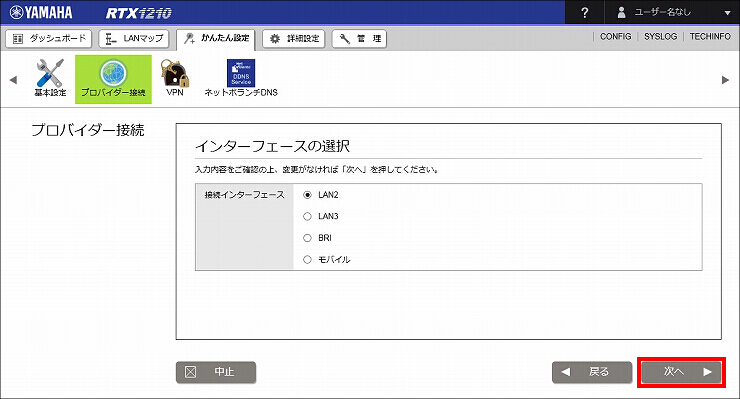Switch to 管理 tab
The width and height of the screenshot is (740, 399).
coord(359,39)
